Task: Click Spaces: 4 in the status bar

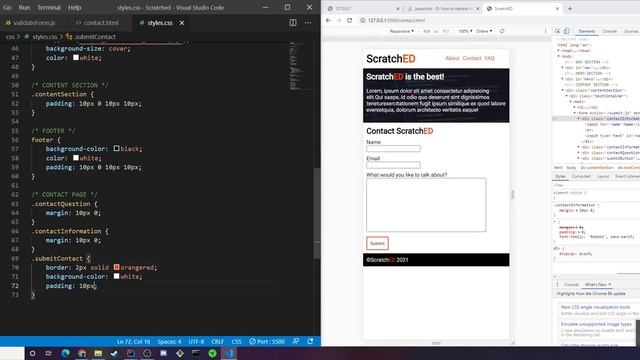Action: (x=169, y=341)
